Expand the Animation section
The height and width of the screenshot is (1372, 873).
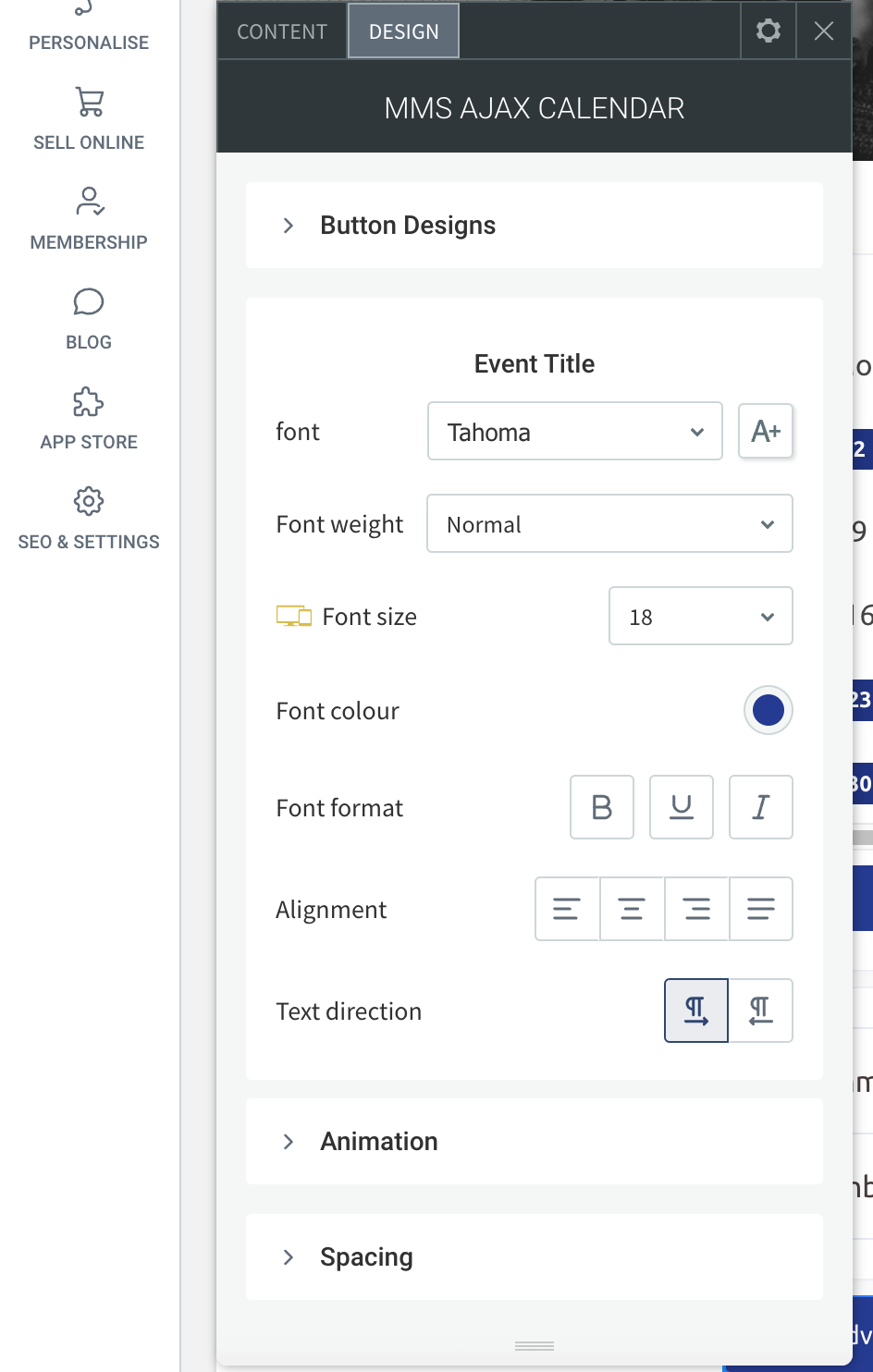(x=379, y=1141)
